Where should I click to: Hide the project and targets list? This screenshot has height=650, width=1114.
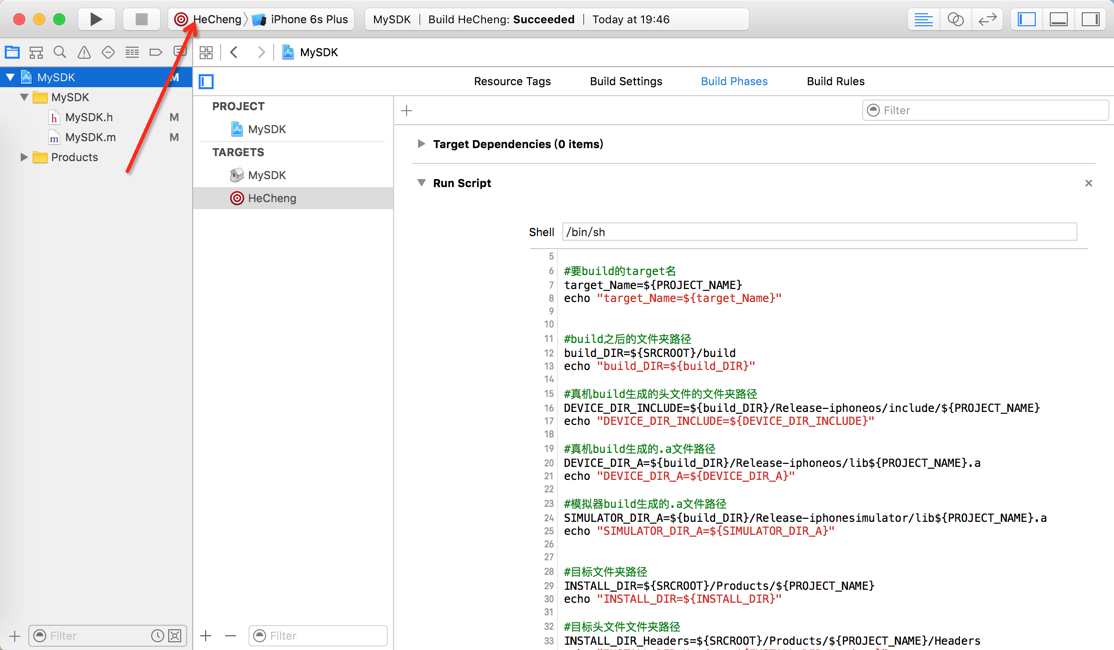pyautogui.click(x=206, y=82)
